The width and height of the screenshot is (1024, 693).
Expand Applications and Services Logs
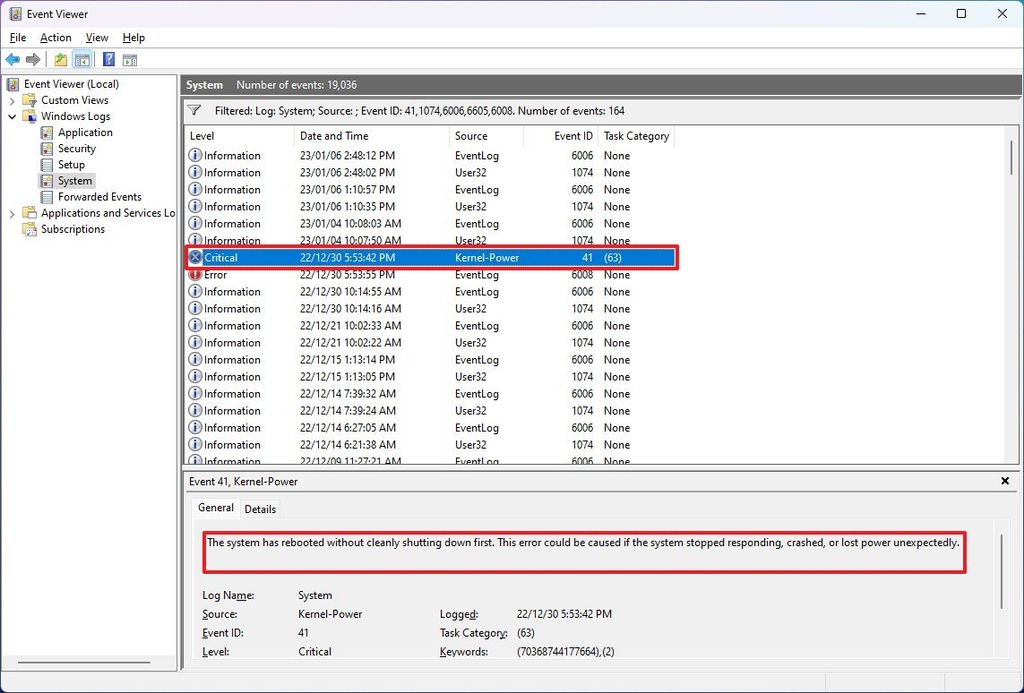click(11, 212)
